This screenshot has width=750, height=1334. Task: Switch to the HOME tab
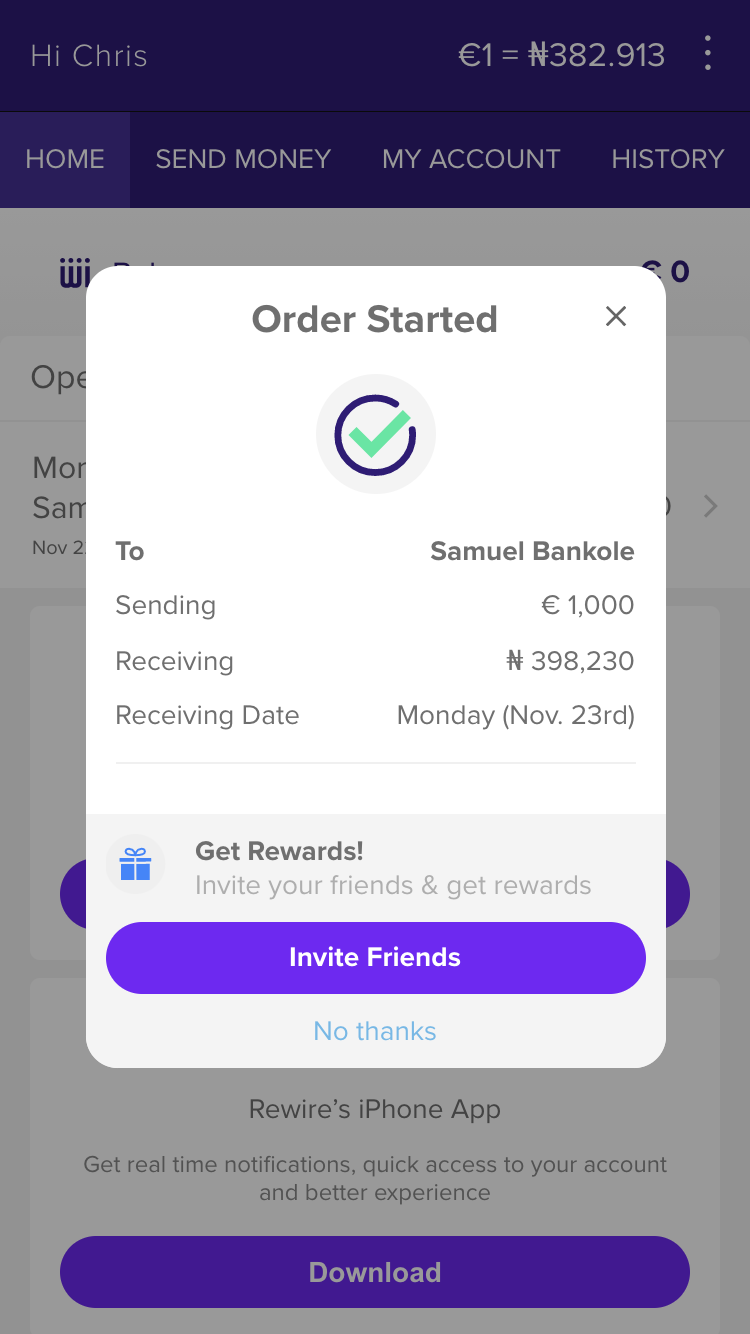(65, 159)
